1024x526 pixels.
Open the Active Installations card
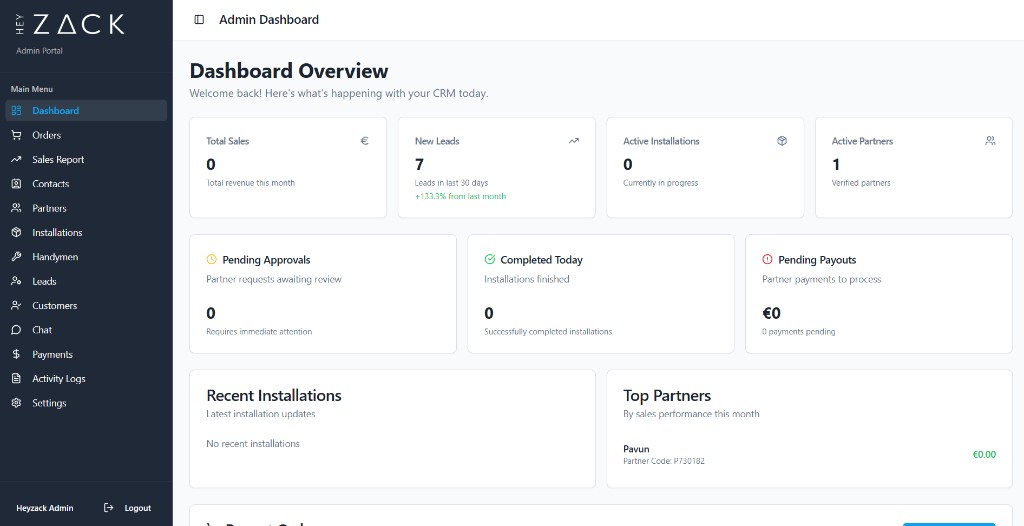pos(705,167)
